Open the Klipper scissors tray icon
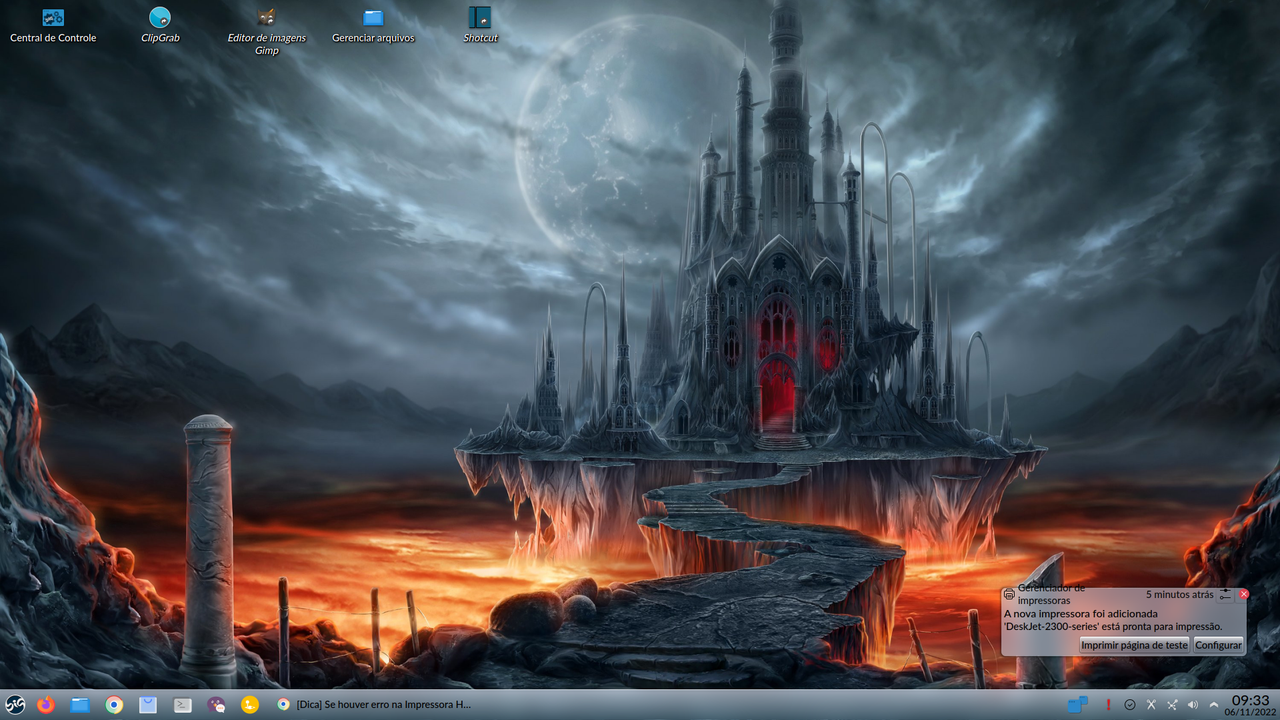This screenshot has width=1280, height=720. (x=1151, y=705)
